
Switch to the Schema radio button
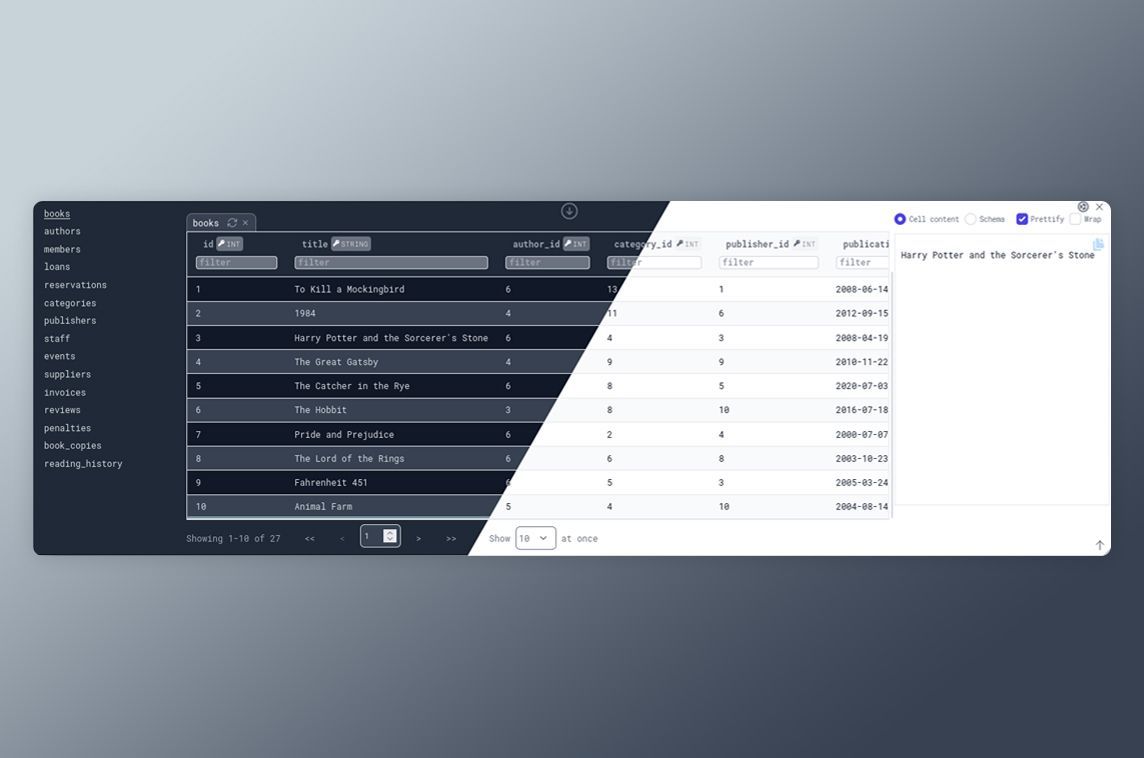[x=970, y=219]
